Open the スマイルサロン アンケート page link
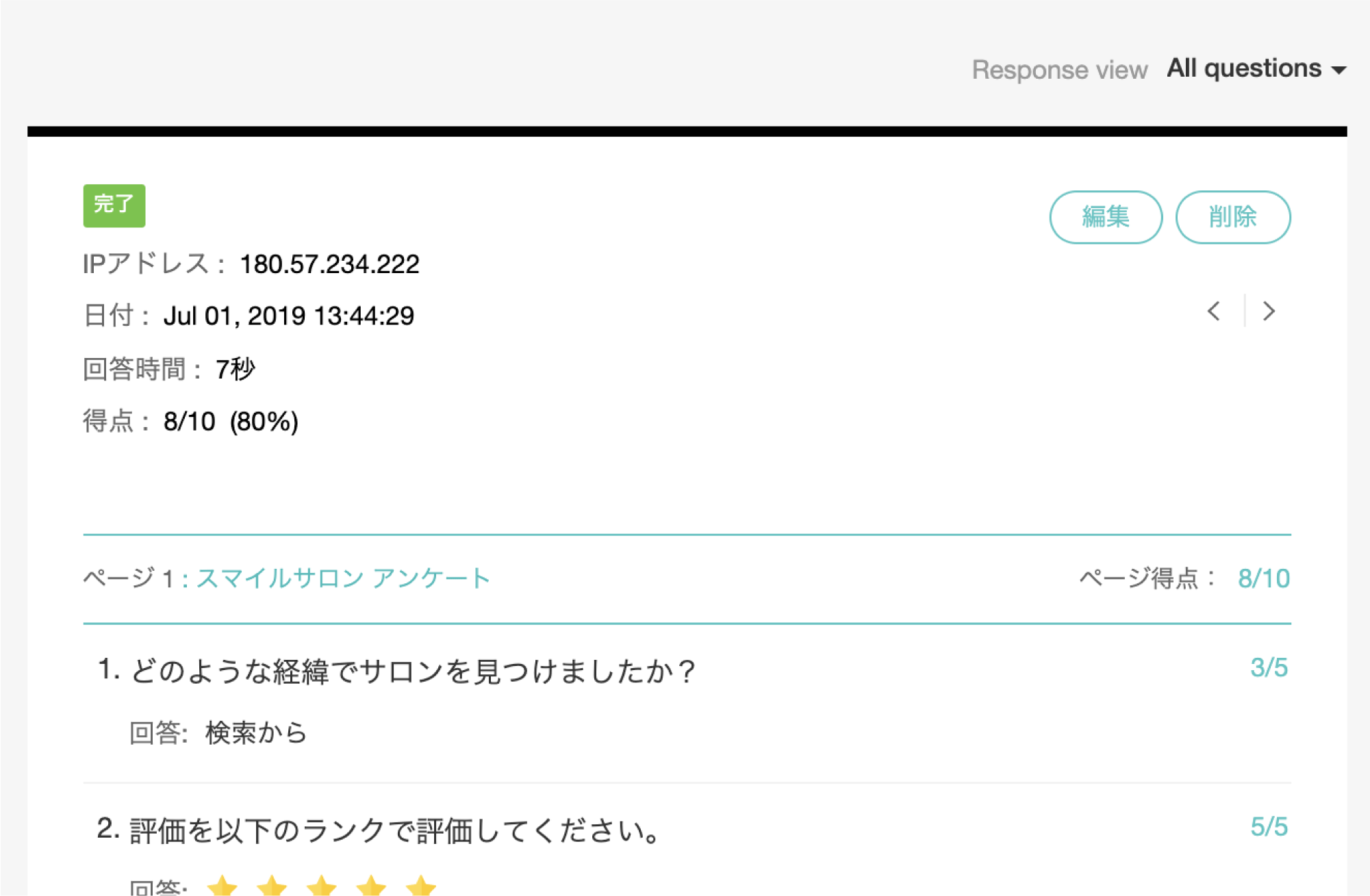The image size is (1370, 896). tap(343, 578)
